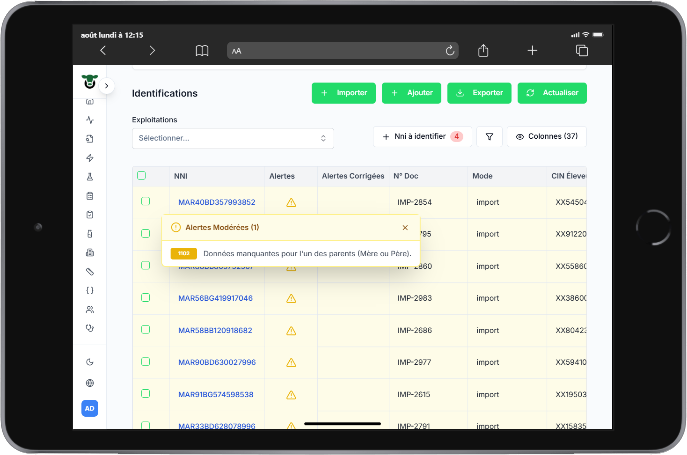
Task: Click the filter funnel icon
Action: [489, 137]
